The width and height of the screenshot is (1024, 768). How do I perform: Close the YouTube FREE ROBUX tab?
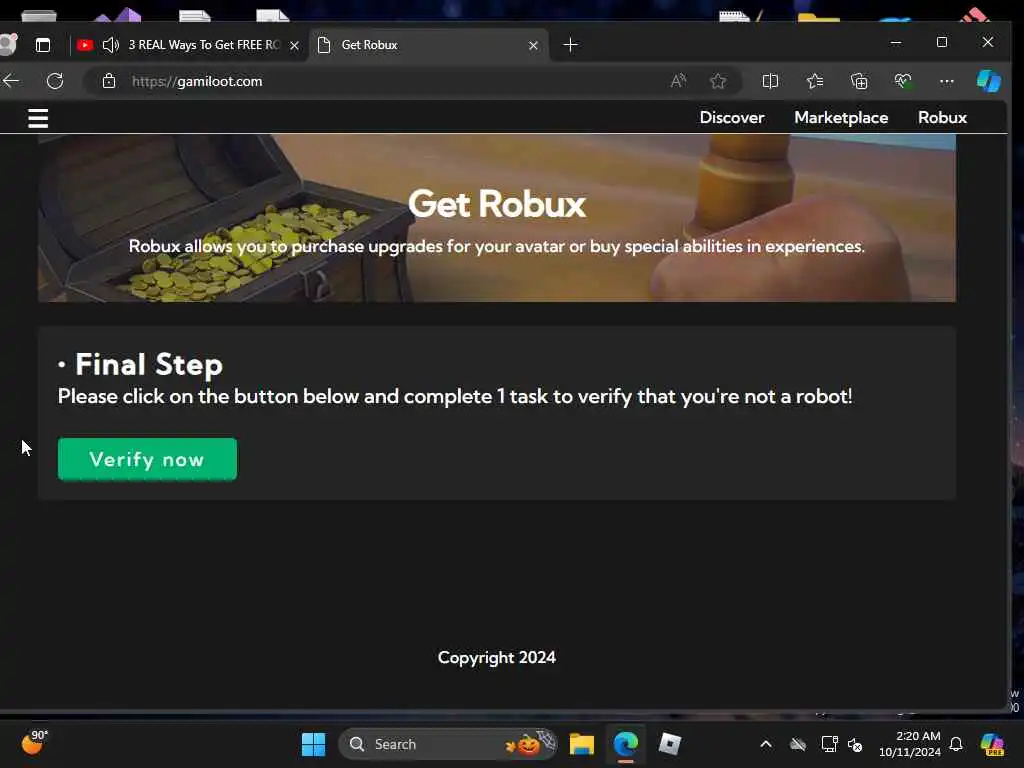[295, 45]
